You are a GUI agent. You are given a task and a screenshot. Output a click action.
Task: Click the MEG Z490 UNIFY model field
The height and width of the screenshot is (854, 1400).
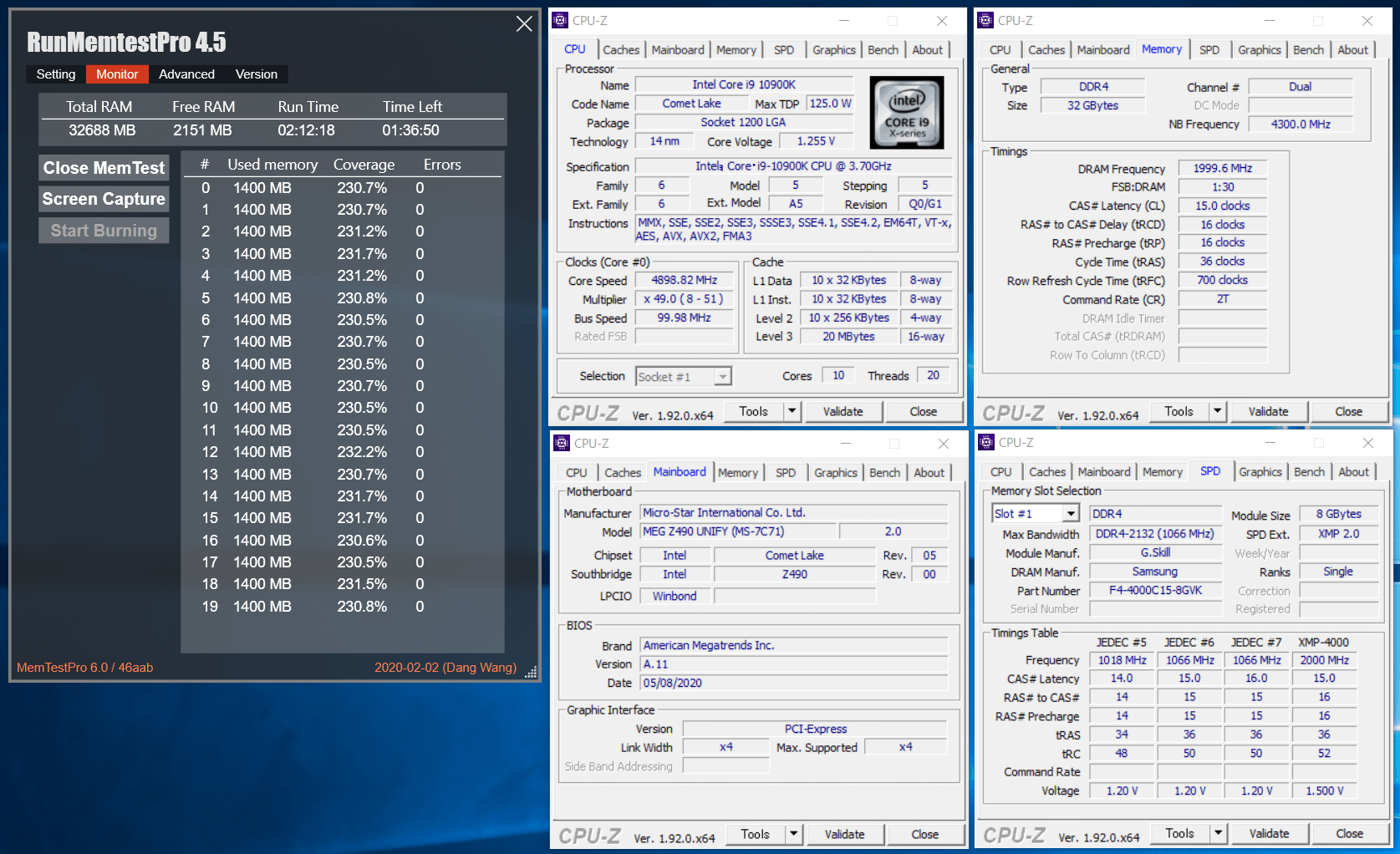click(737, 531)
